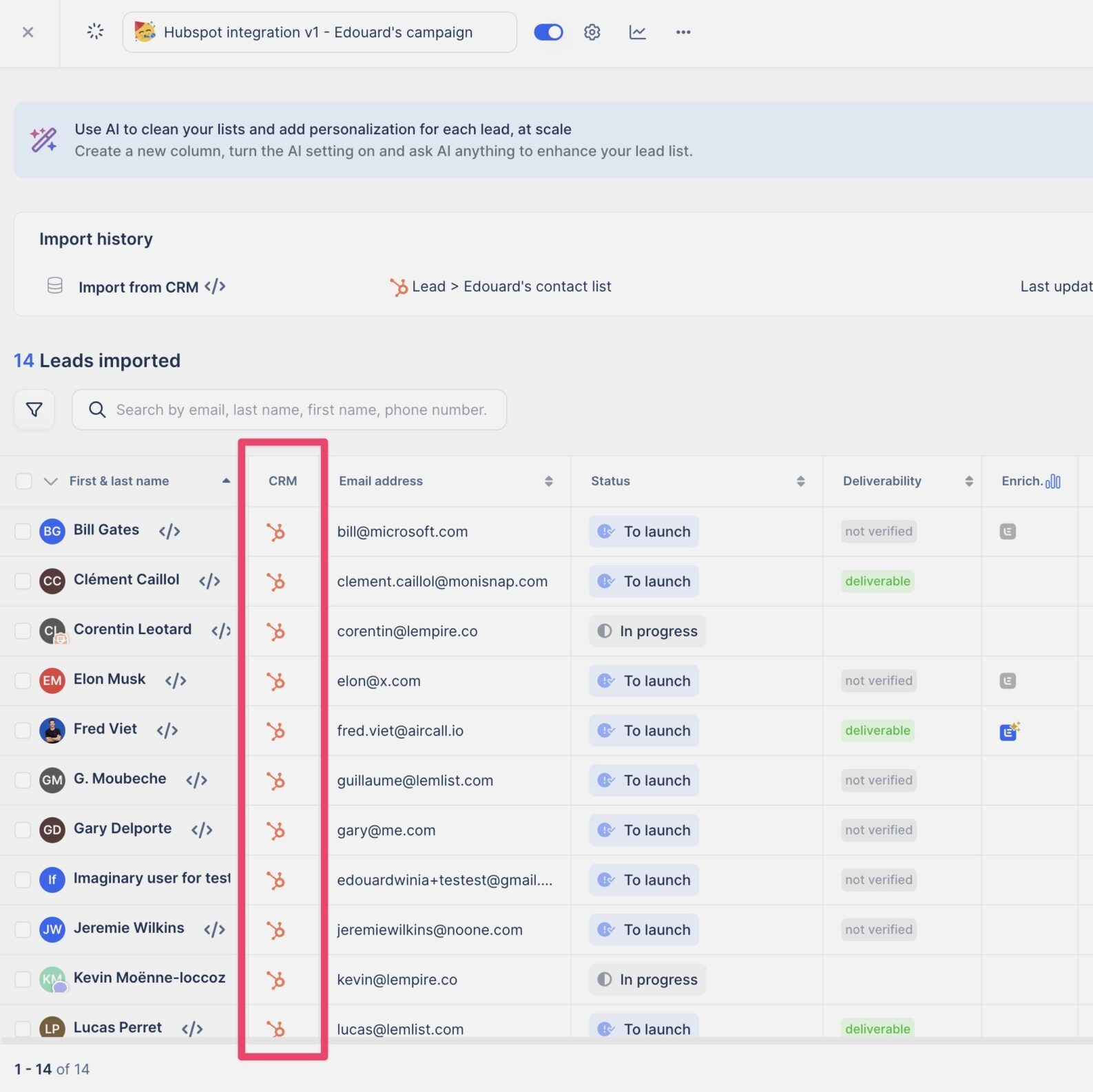
Task: Select email fred.viet@aircall.io
Action: (x=400, y=731)
